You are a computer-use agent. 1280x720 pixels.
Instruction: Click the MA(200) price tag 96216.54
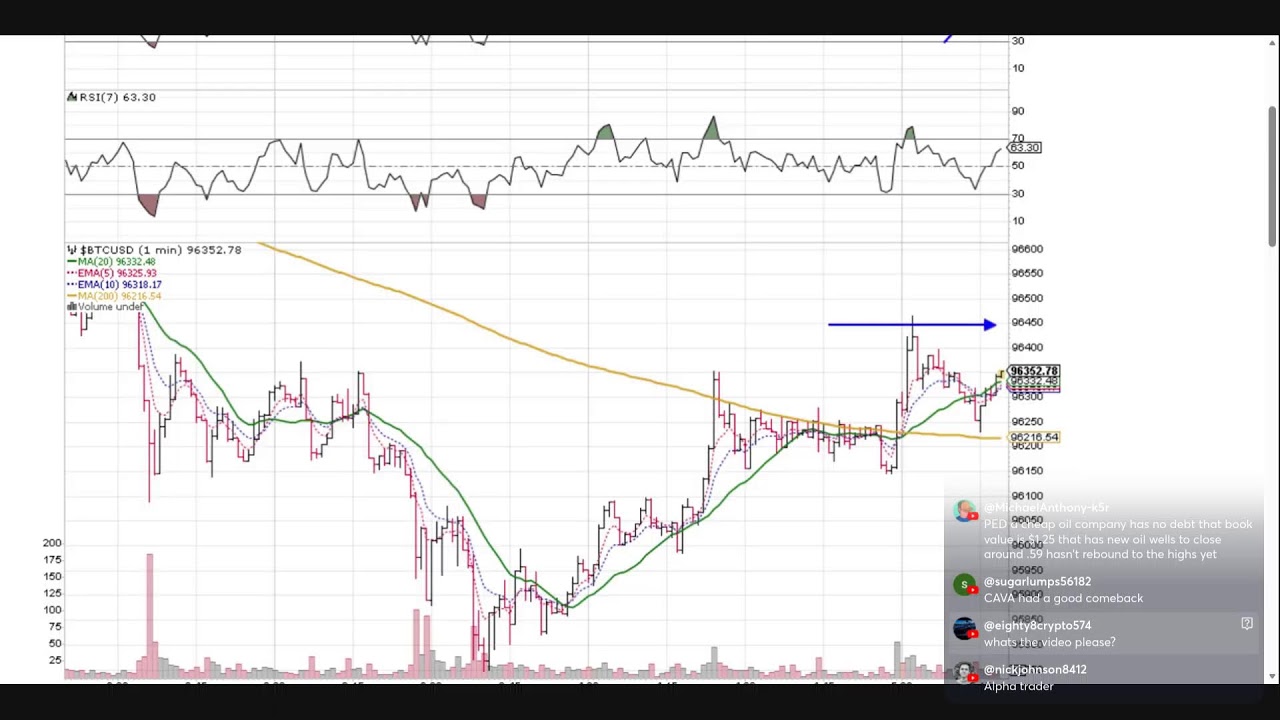[x=1034, y=437]
